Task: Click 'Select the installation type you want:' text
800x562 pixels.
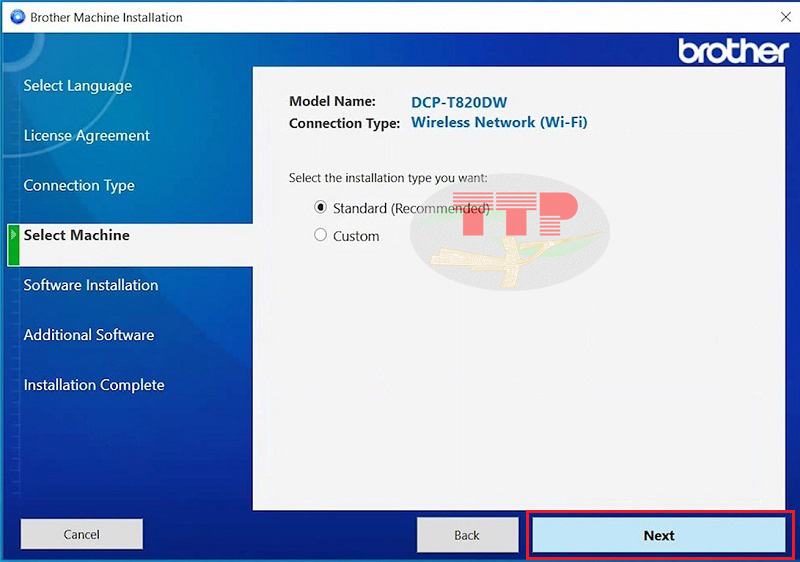Action: (x=388, y=178)
